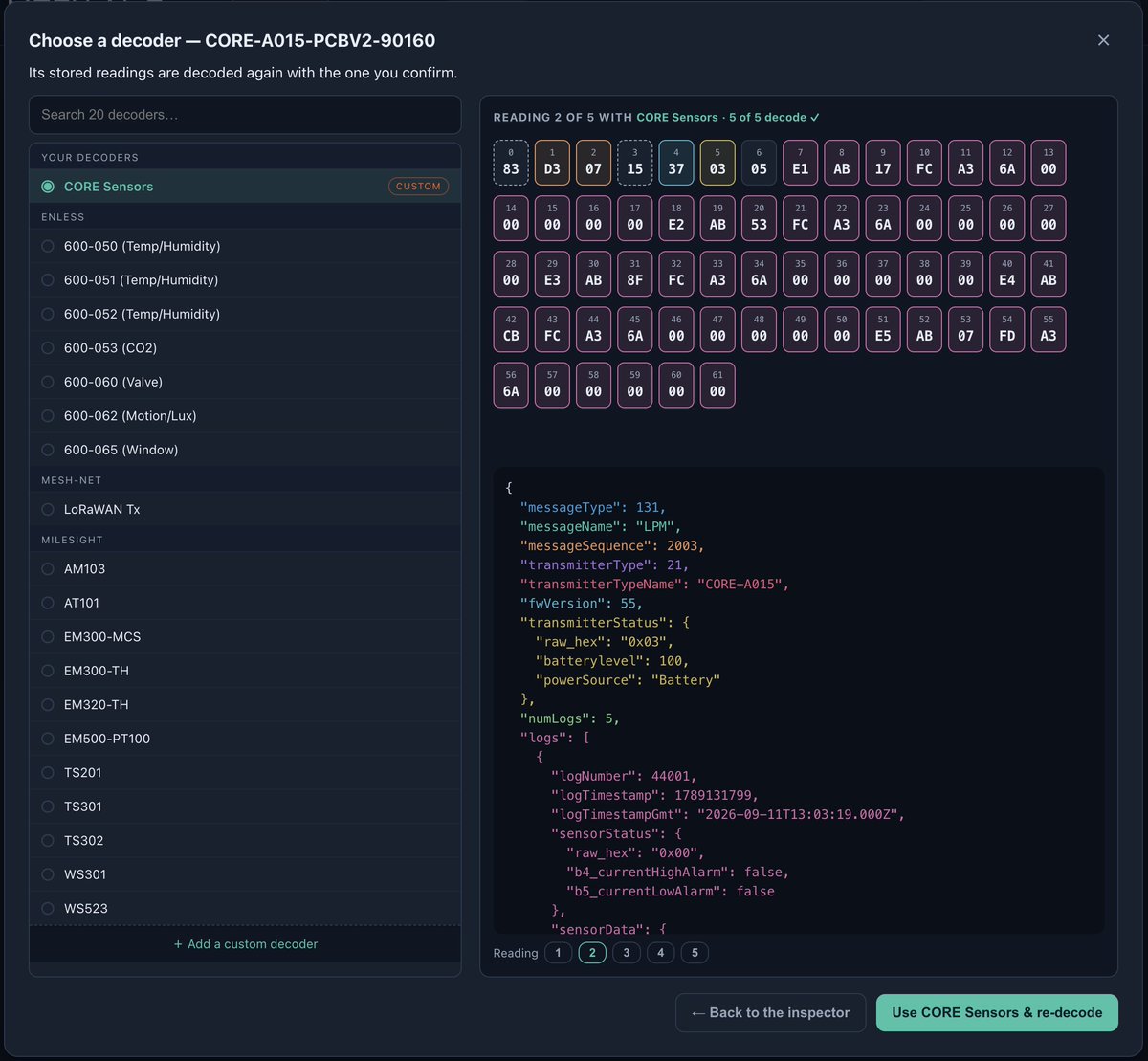Click byte 29 with value E3
Image resolution: width=1148 pixels, height=1061 pixels.
(x=552, y=274)
